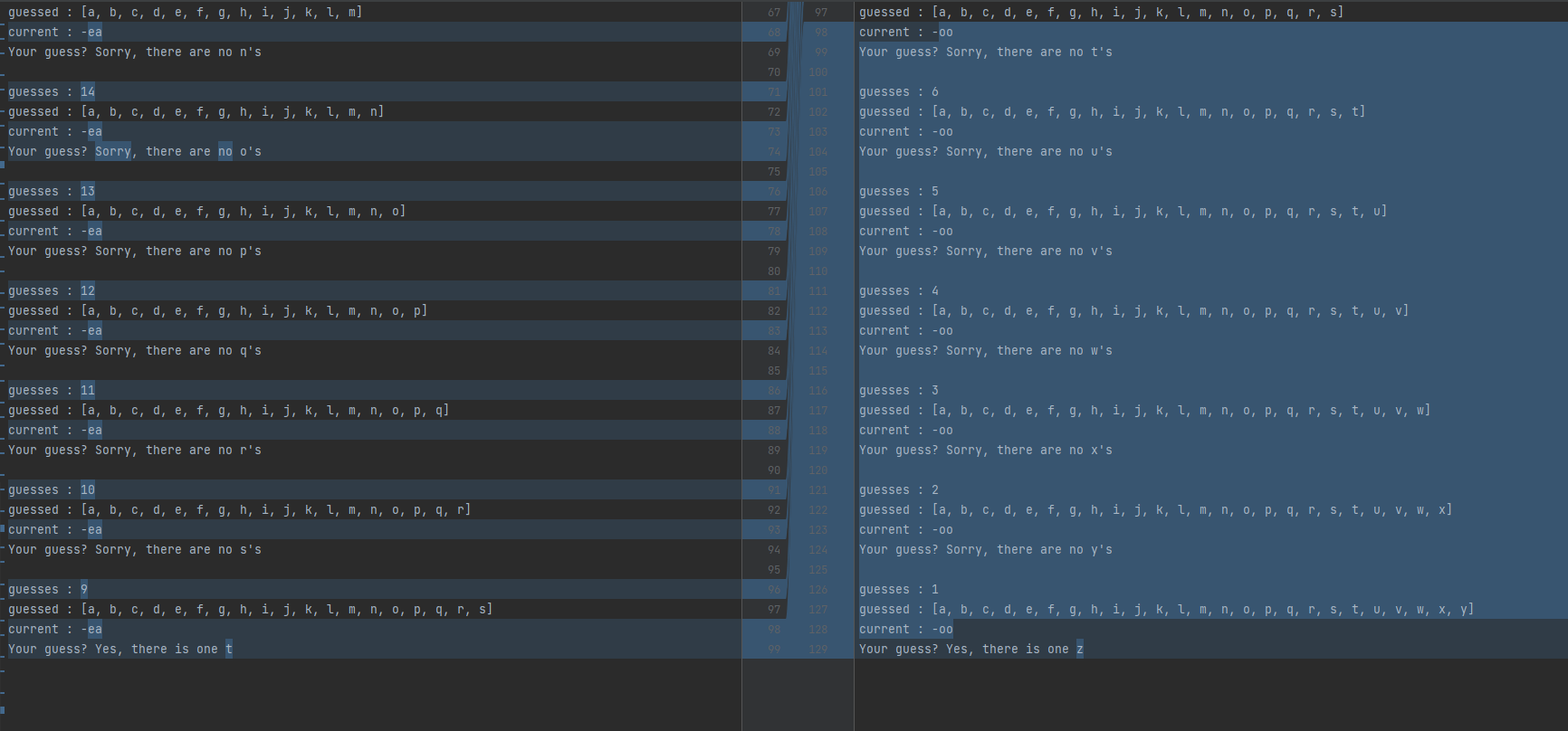Place cursor on 'there are no n's' line
Image resolution: width=1568 pixels, height=731 pixels.
pyautogui.click(x=203, y=52)
